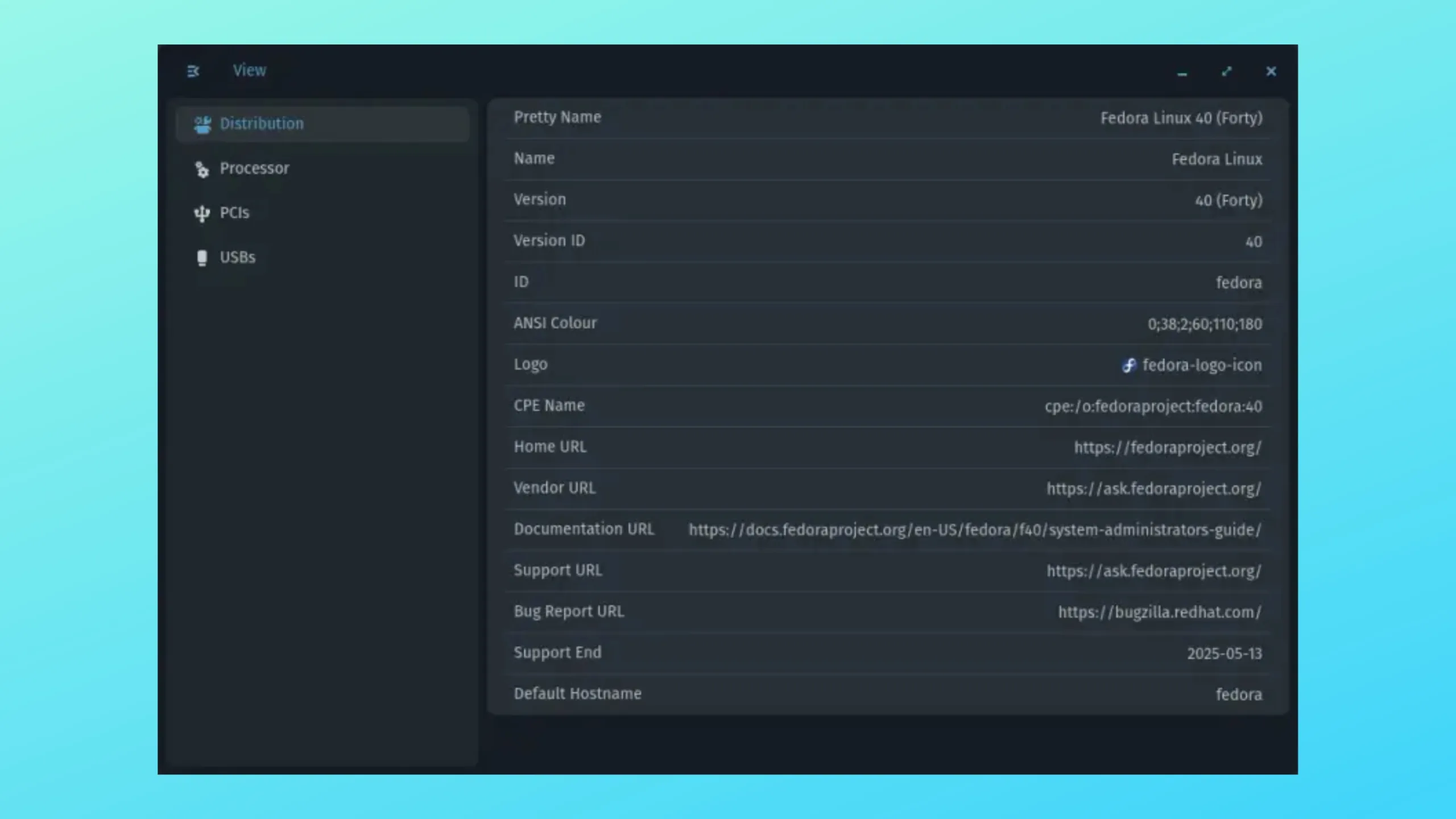This screenshot has height=819, width=1456.
Task: Click the Support URL value
Action: (1153, 571)
